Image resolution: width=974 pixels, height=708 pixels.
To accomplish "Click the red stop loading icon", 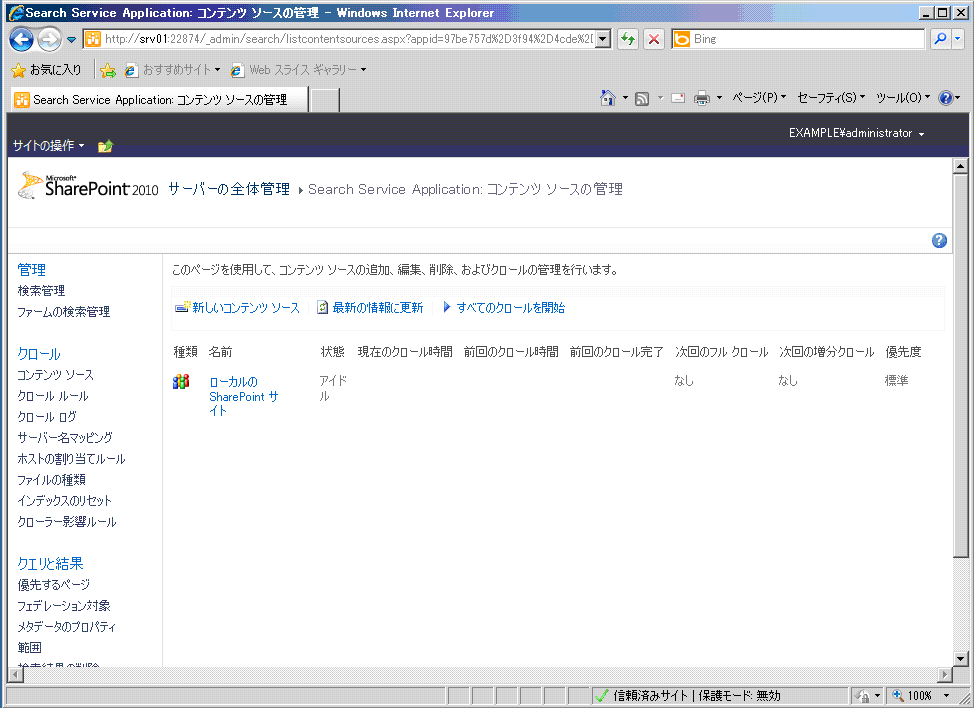I will click(653, 39).
